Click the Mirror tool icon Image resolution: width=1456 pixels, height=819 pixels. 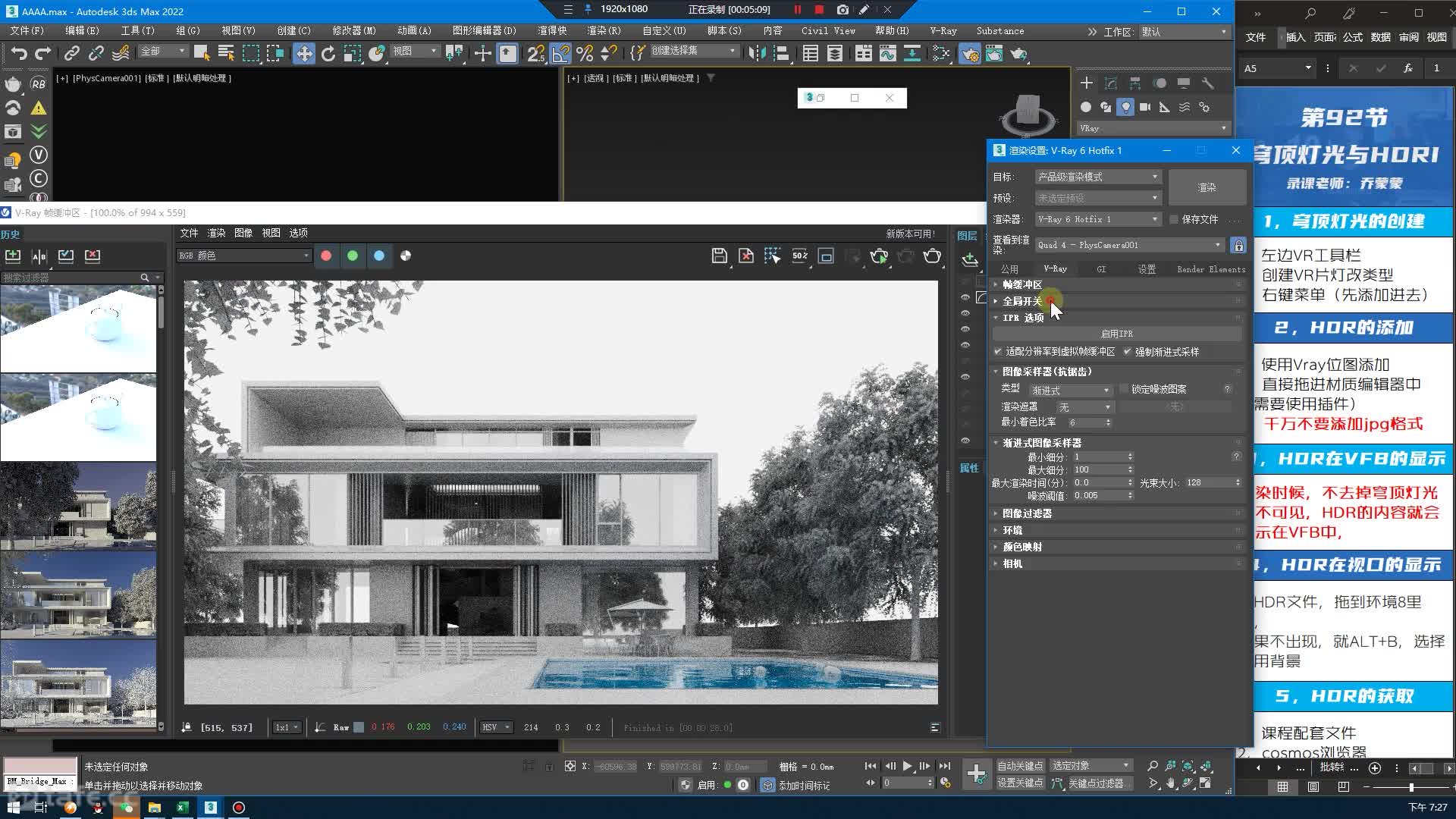point(756,53)
